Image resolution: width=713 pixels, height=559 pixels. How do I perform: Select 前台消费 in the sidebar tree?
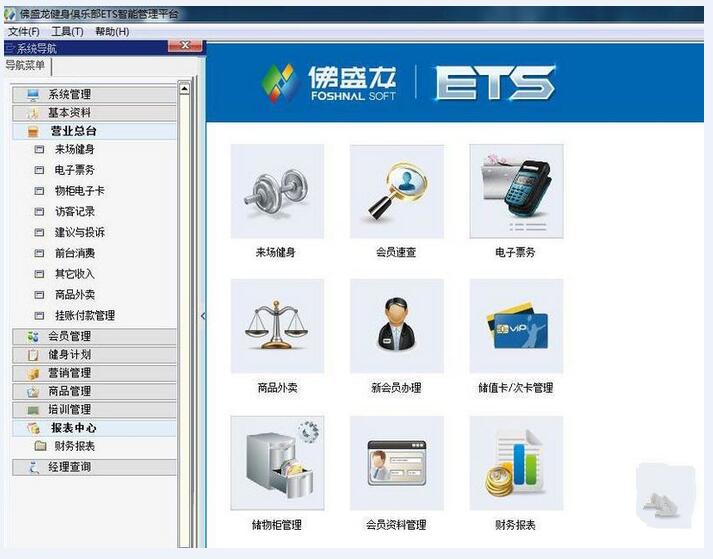(x=75, y=253)
